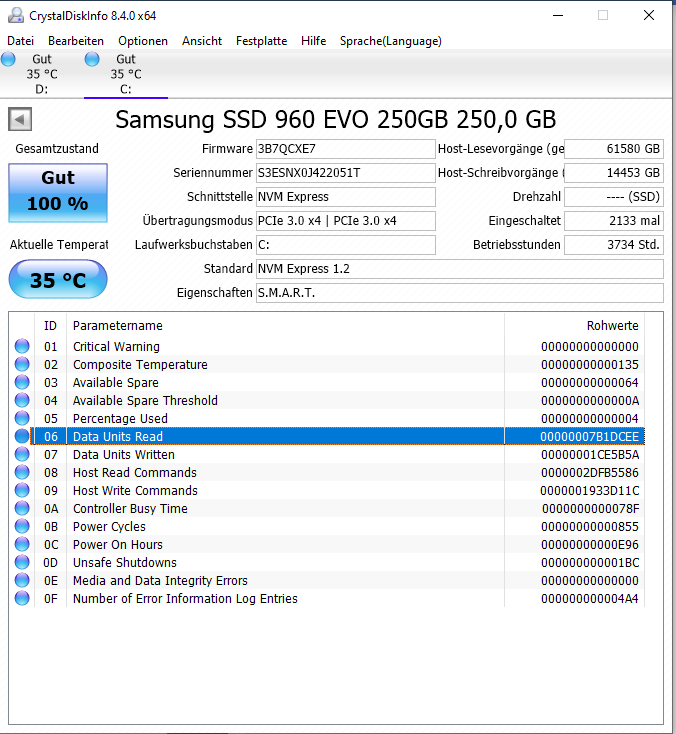Open the Datei menu

click(x=21, y=41)
